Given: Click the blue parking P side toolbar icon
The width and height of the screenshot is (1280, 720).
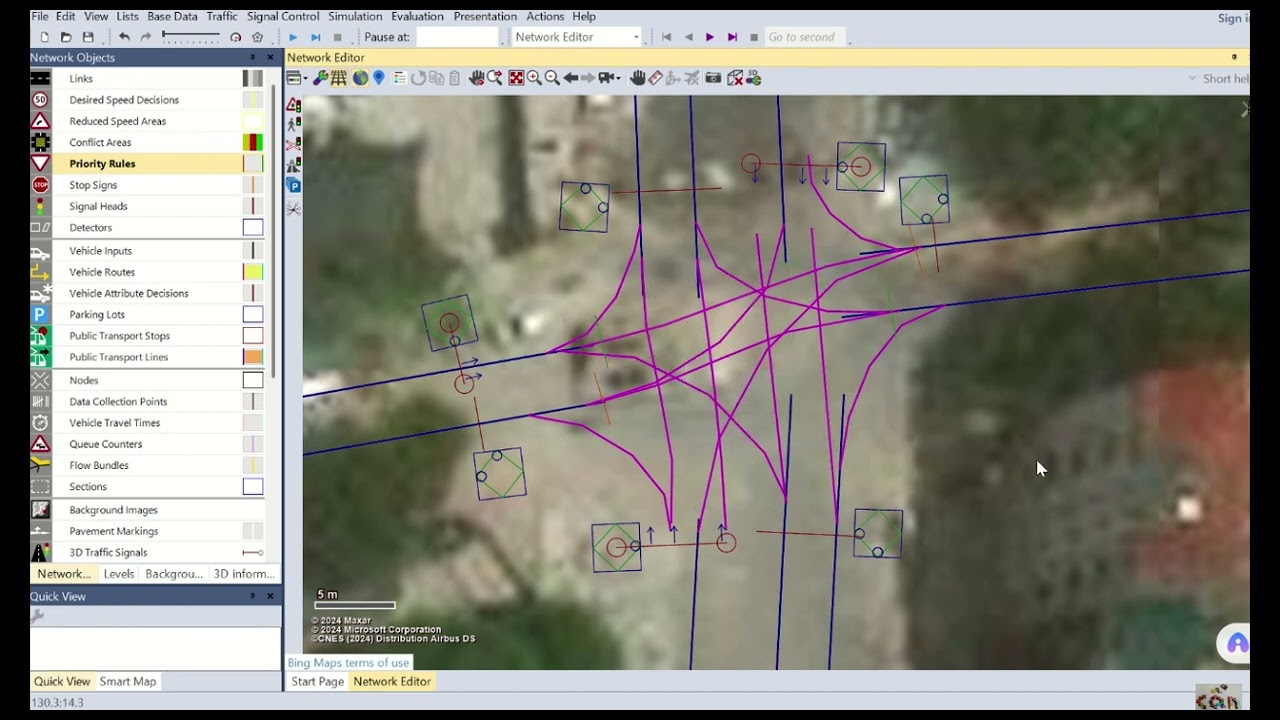Looking at the screenshot, I should [x=293, y=185].
